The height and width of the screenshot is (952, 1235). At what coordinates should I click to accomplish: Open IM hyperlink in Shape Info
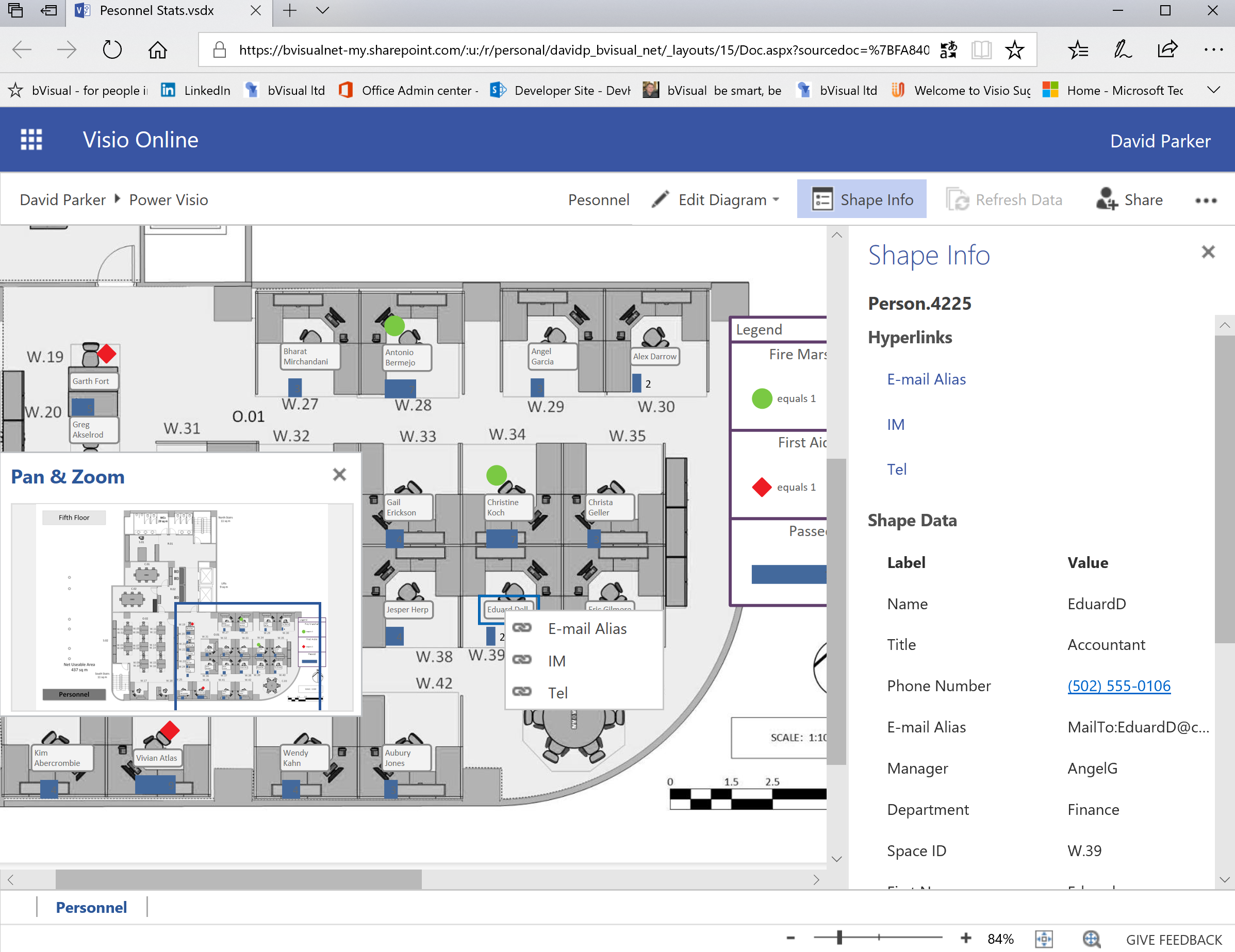click(x=896, y=424)
